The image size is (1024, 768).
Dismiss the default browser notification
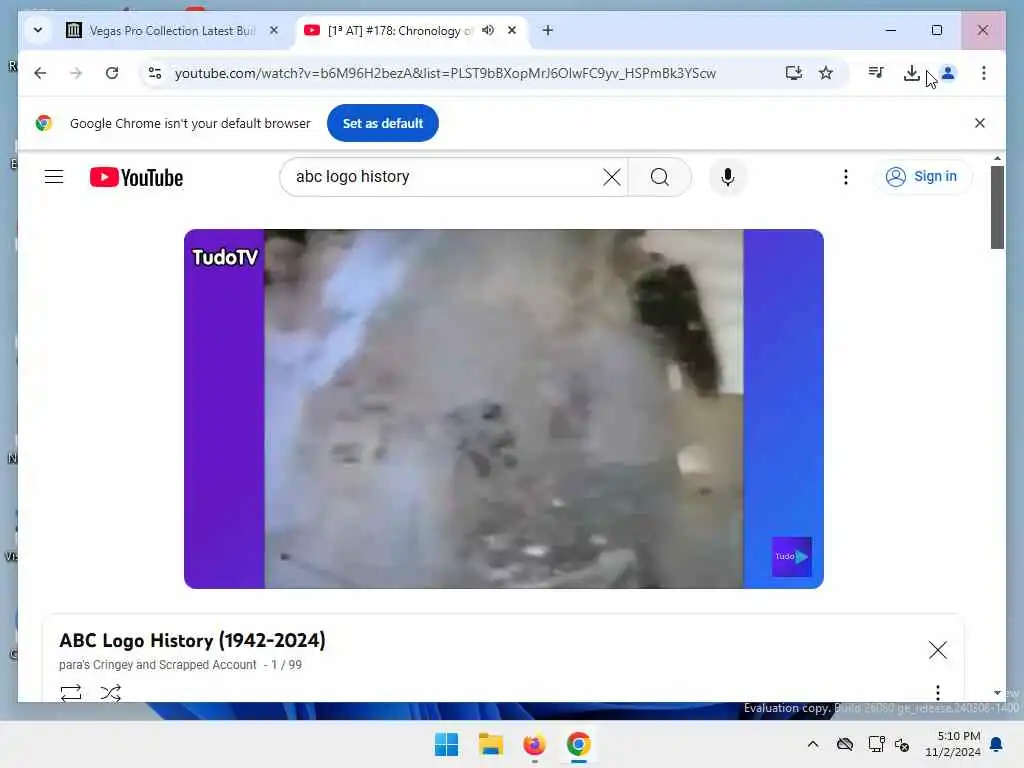tap(980, 123)
